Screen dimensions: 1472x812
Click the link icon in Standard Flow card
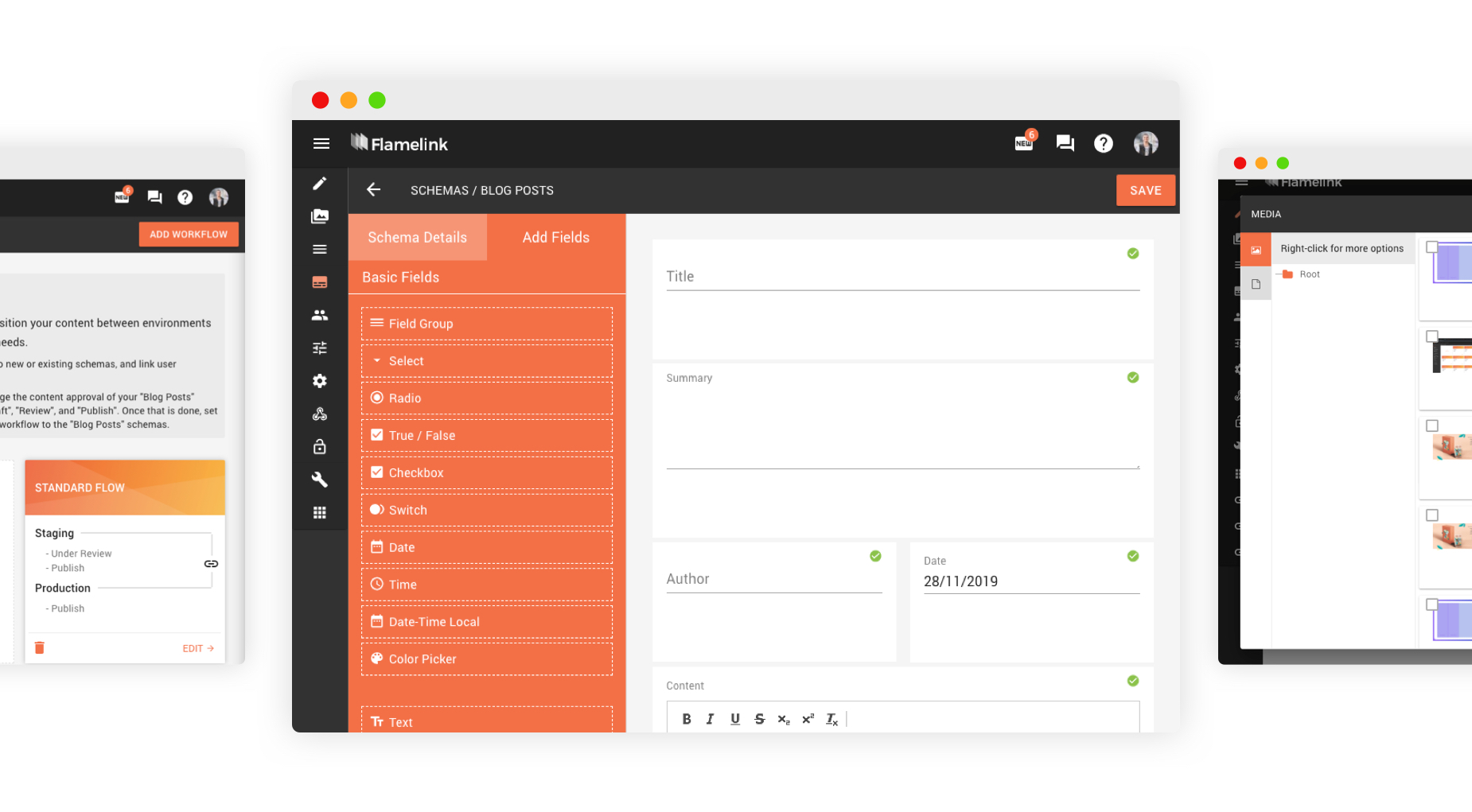(x=211, y=564)
